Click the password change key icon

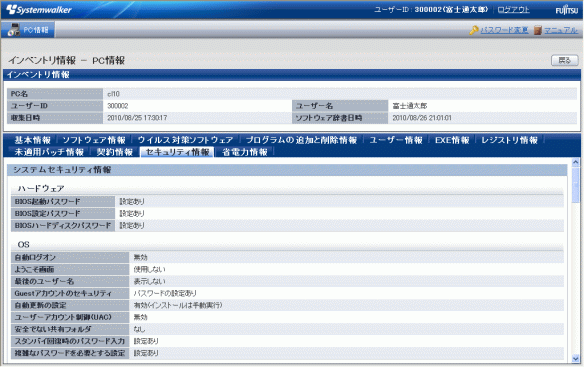pos(474,30)
